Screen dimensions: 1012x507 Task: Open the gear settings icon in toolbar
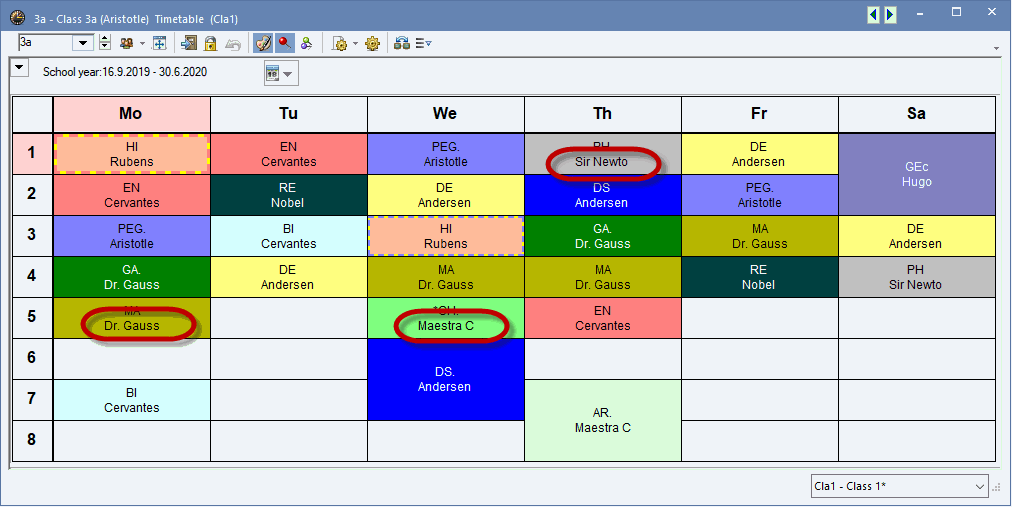coord(372,43)
